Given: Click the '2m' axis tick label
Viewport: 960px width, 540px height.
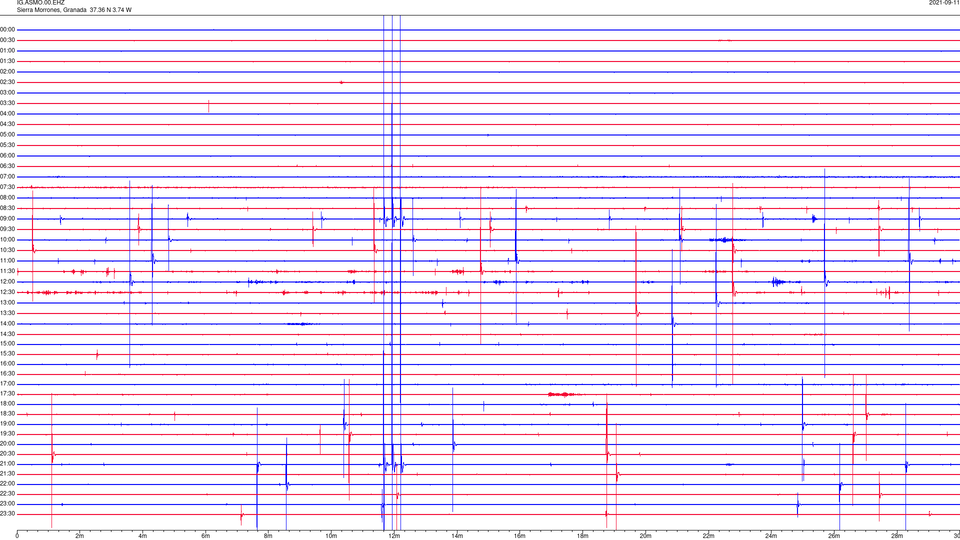Looking at the screenshot, I should pos(80,536).
